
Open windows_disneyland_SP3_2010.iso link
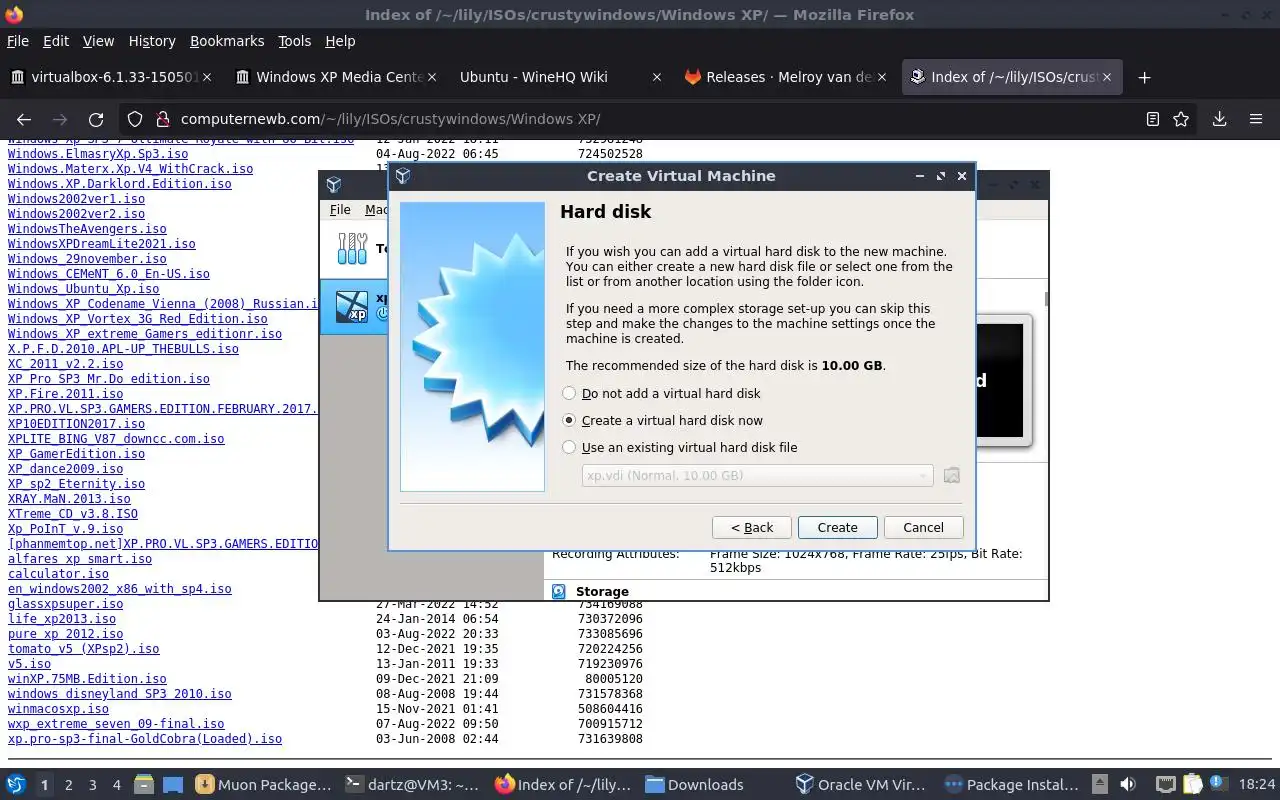(120, 694)
